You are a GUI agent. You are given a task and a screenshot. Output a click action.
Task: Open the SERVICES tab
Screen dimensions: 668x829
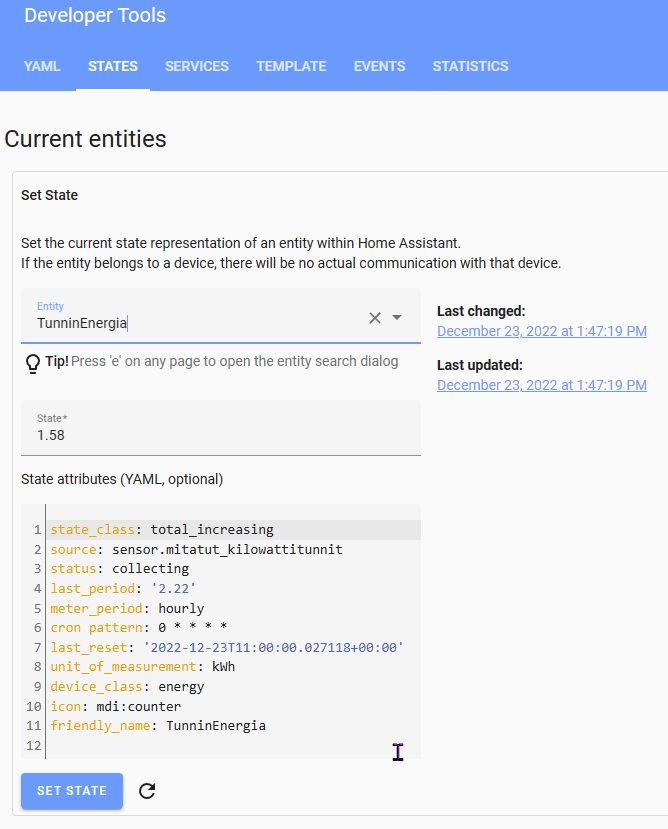(x=197, y=66)
